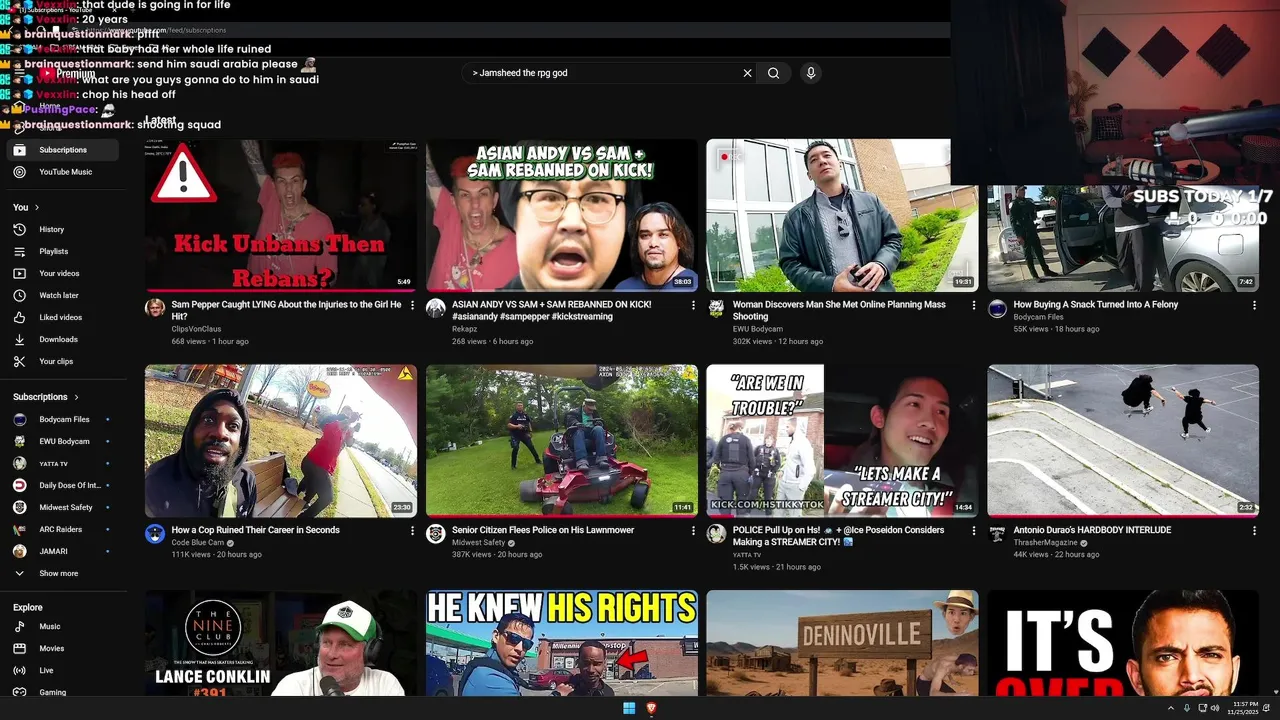Open Subscriptions in the sidebar
Image resolution: width=1280 pixels, height=720 pixels.
coord(62,150)
